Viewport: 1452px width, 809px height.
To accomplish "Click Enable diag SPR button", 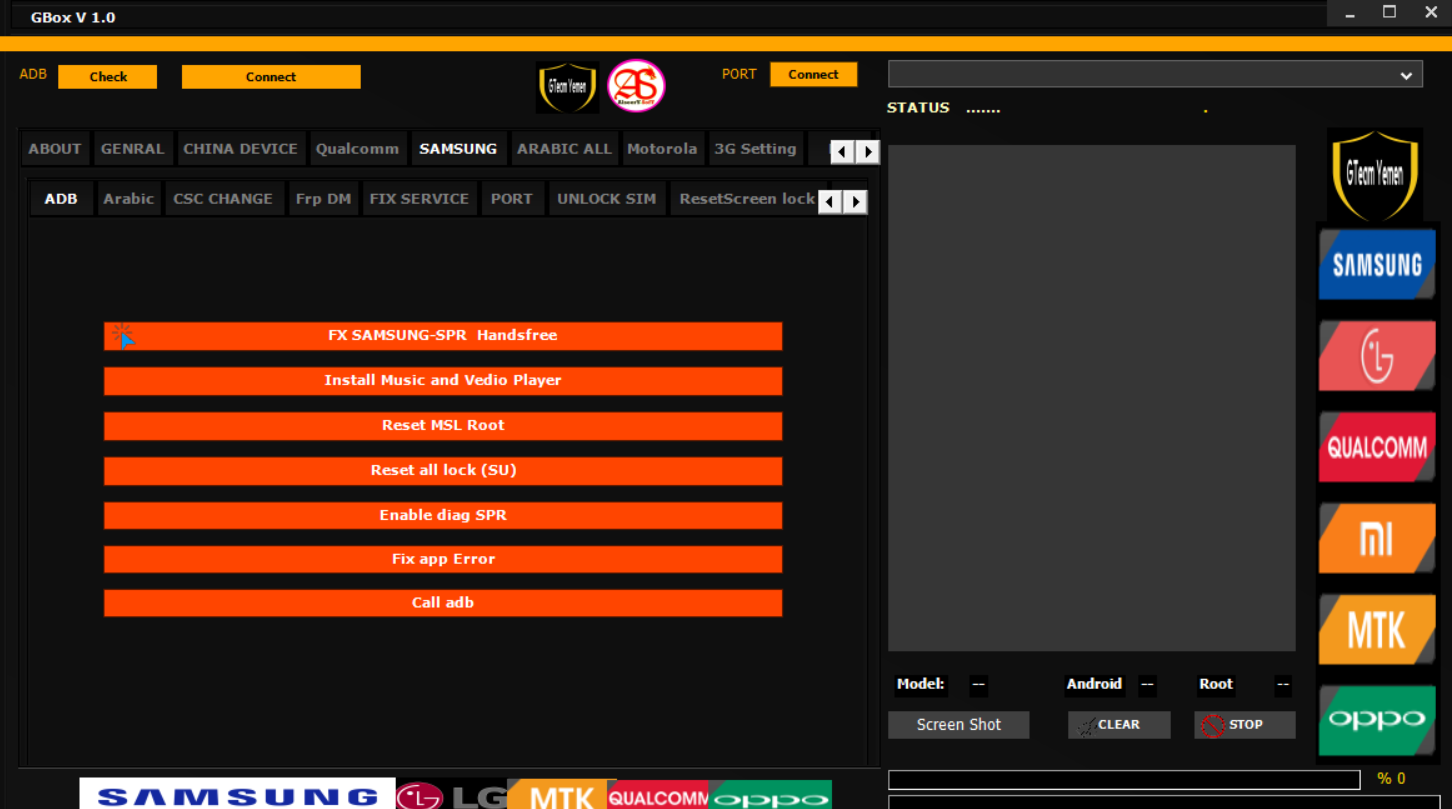I will tap(443, 516).
